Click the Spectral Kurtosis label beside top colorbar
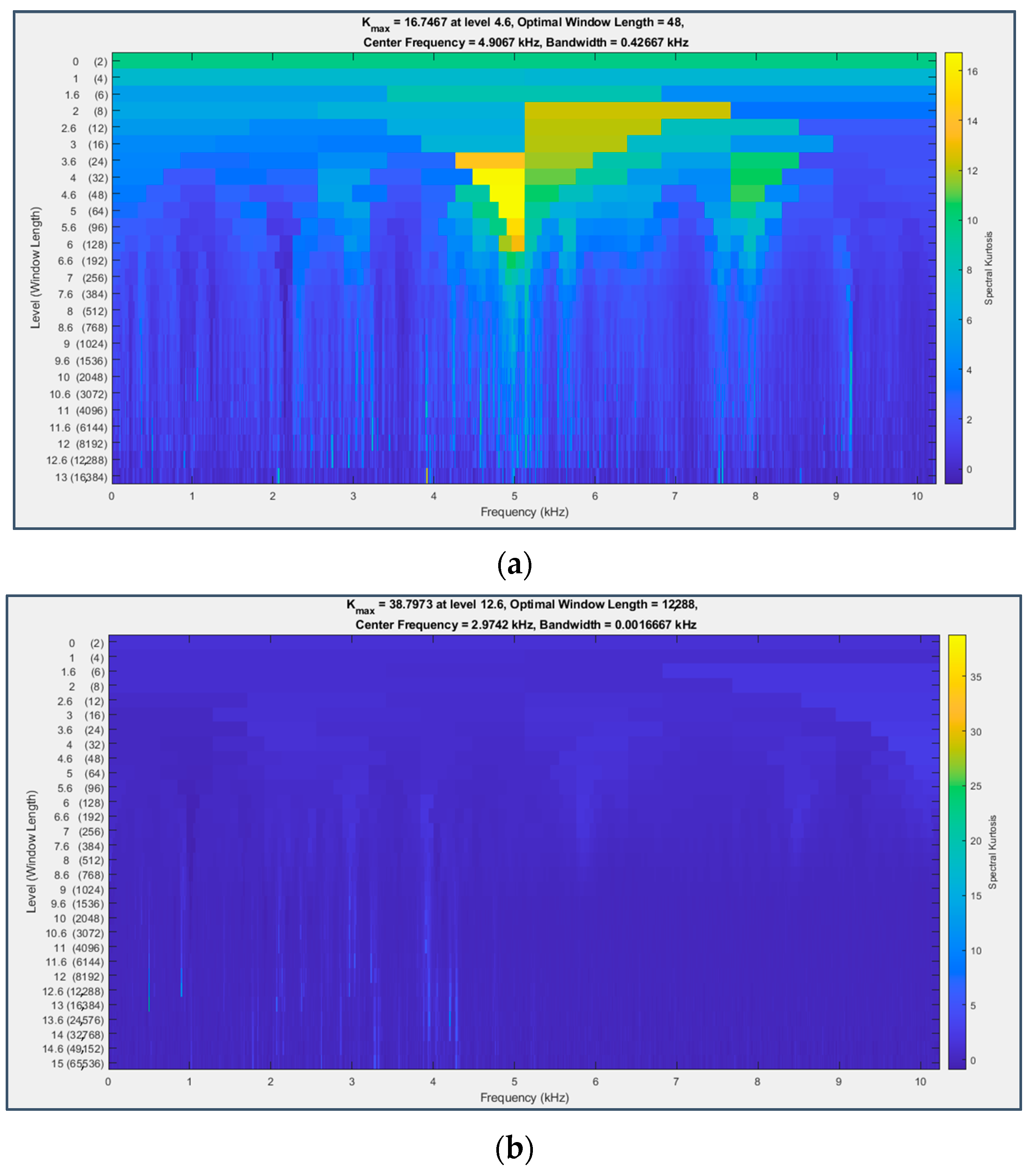This screenshot has width=1033, height=1176. (988, 268)
